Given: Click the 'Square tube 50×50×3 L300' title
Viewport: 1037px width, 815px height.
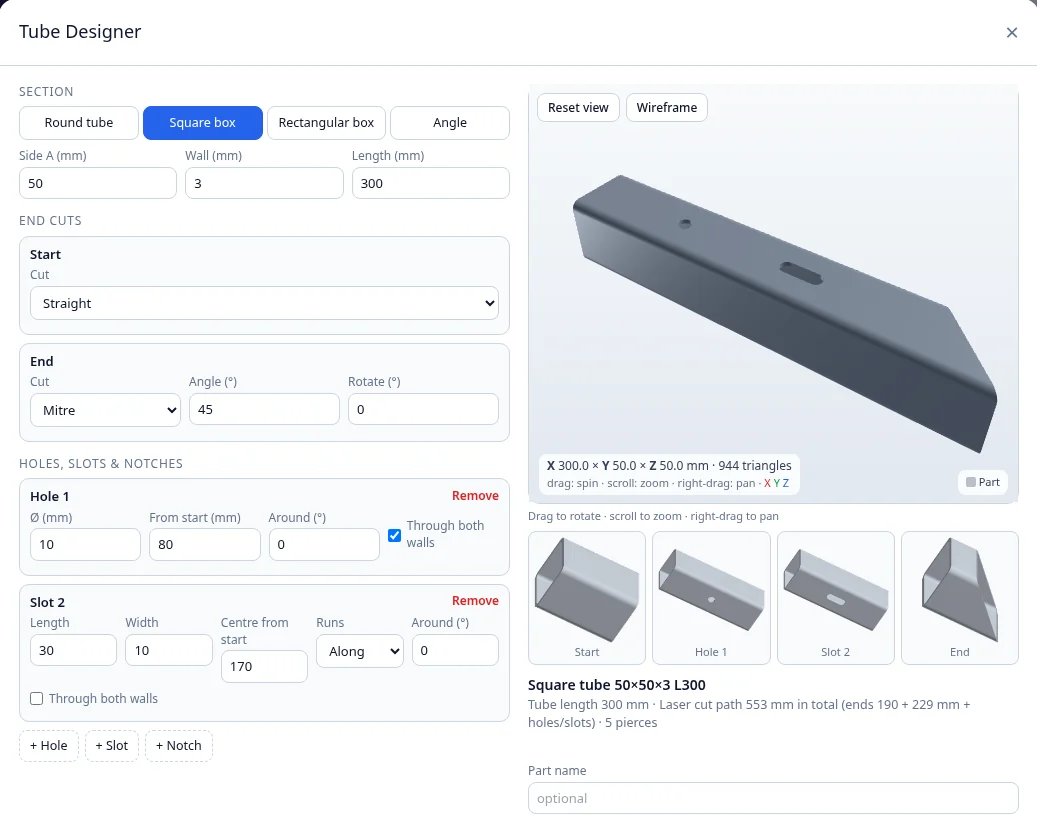Looking at the screenshot, I should click(616, 685).
